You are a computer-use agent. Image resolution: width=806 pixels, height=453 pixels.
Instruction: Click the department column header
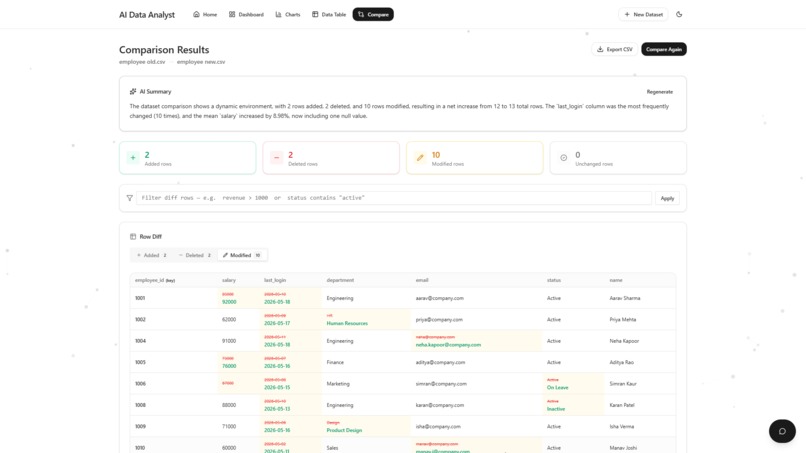[340, 280]
